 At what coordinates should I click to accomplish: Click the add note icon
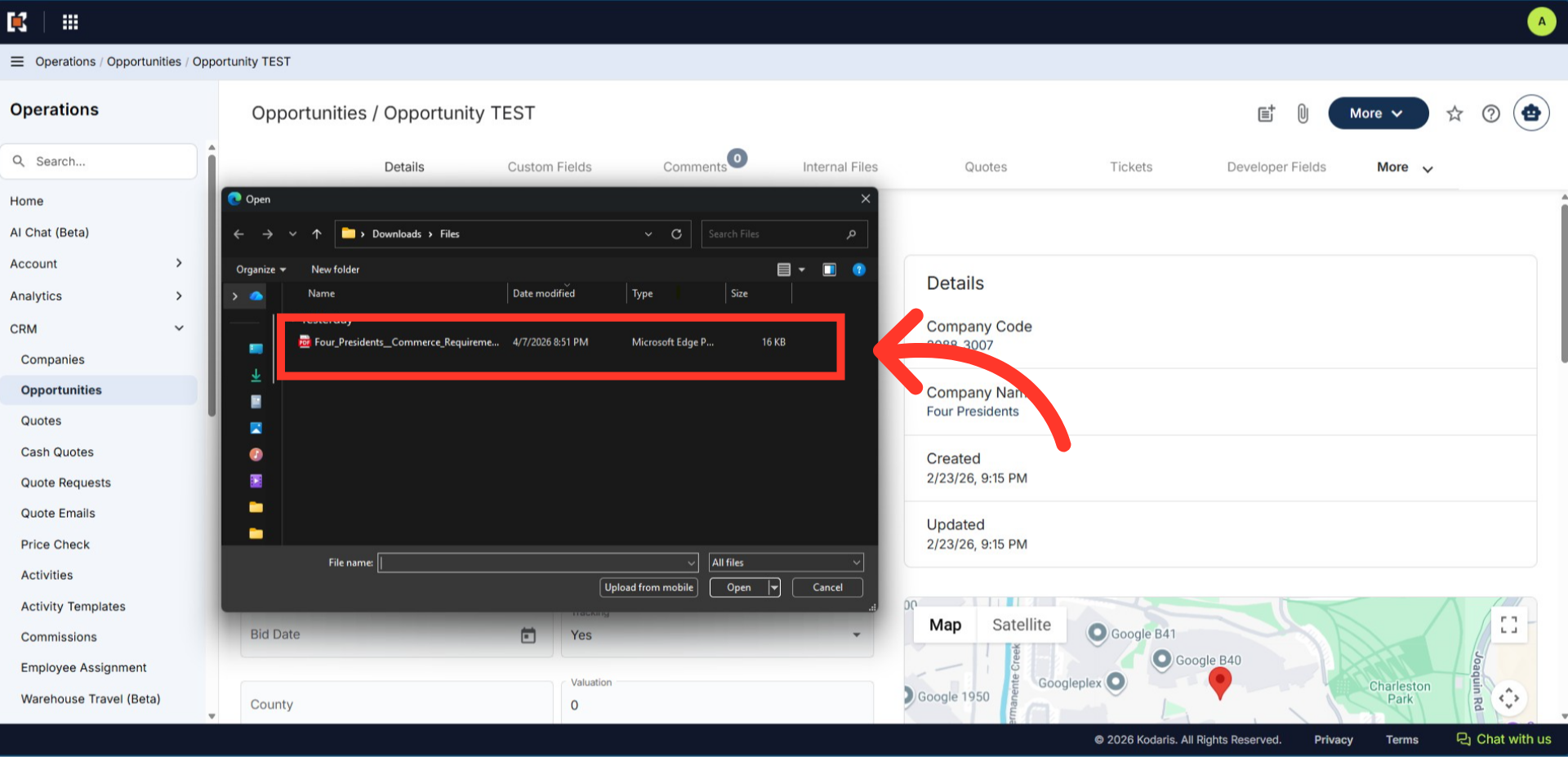tap(1266, 114)
